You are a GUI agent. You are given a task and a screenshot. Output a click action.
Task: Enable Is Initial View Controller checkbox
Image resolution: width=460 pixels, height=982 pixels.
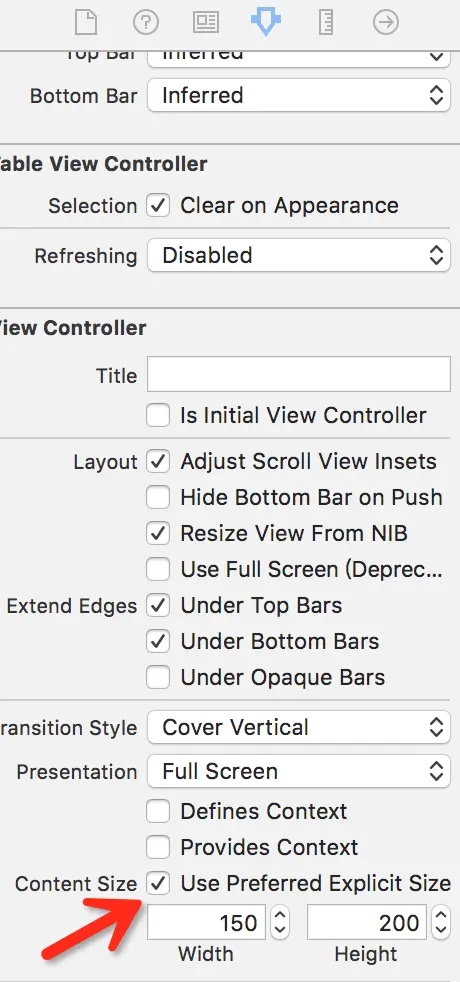point(158,415)
